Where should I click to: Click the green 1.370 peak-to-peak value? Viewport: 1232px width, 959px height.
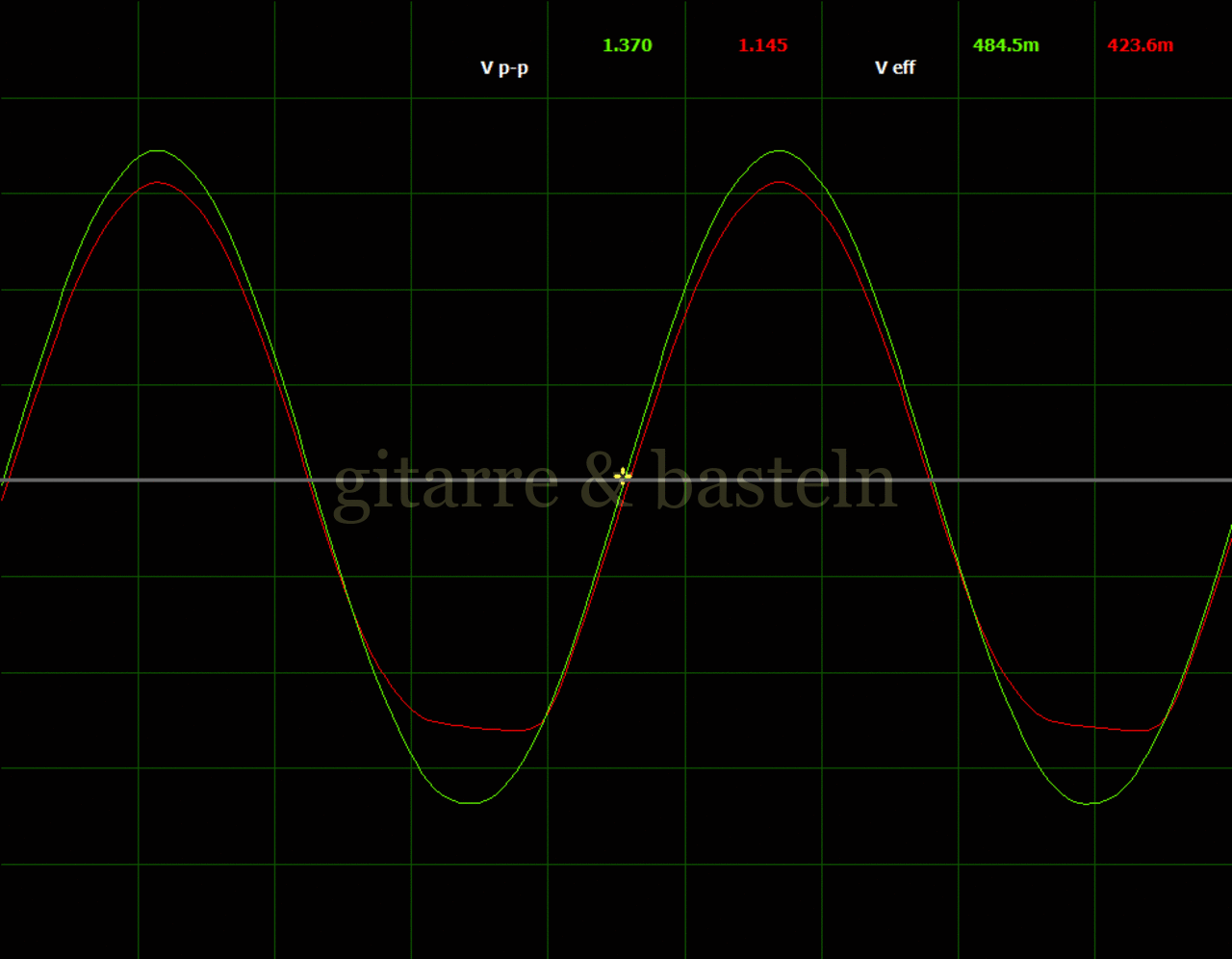tap(627, 45)
